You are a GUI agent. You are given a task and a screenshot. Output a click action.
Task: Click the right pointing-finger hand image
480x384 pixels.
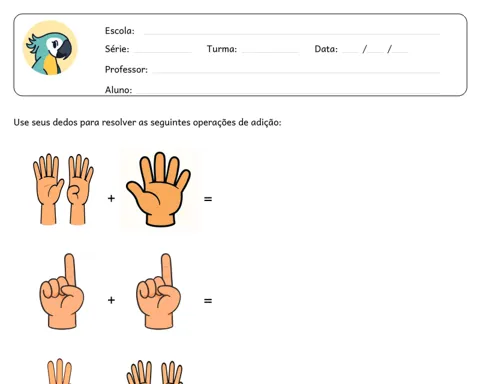point(159,292)
